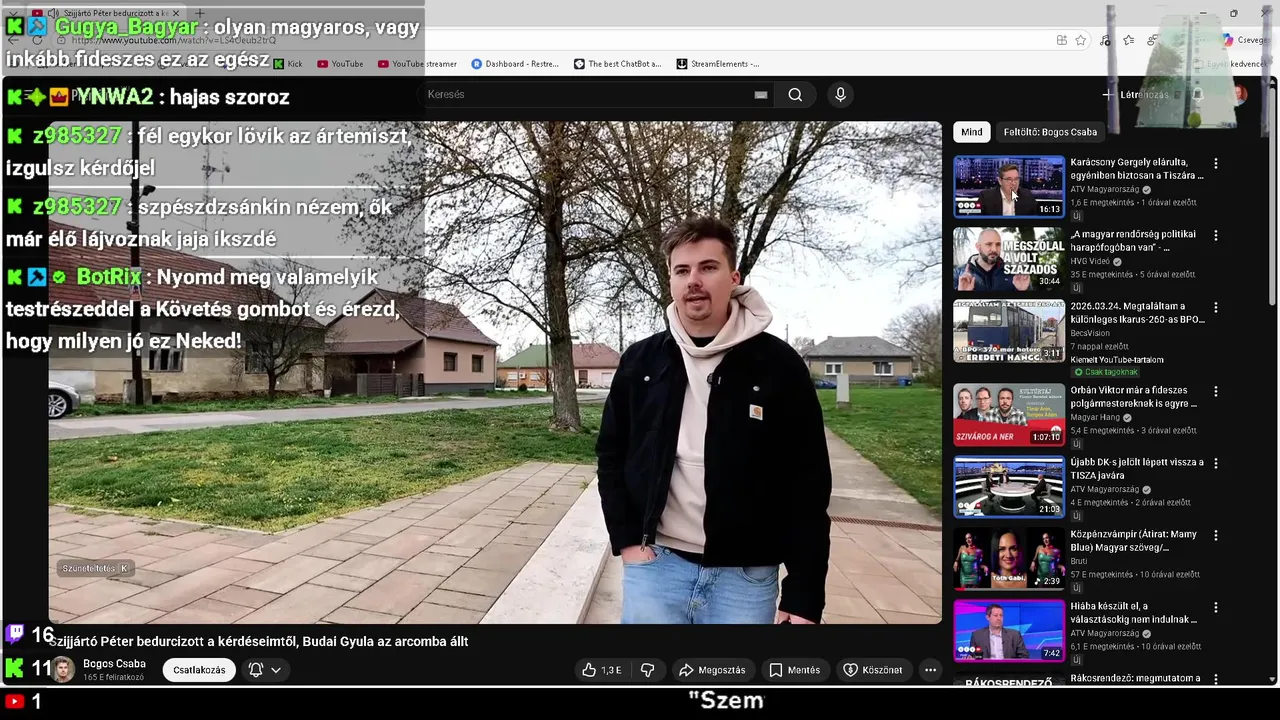The height and width of the screenshot is (720, 1280).
Task: Open Dashboard - Restre... bookmark
Action: pos(515,64)
